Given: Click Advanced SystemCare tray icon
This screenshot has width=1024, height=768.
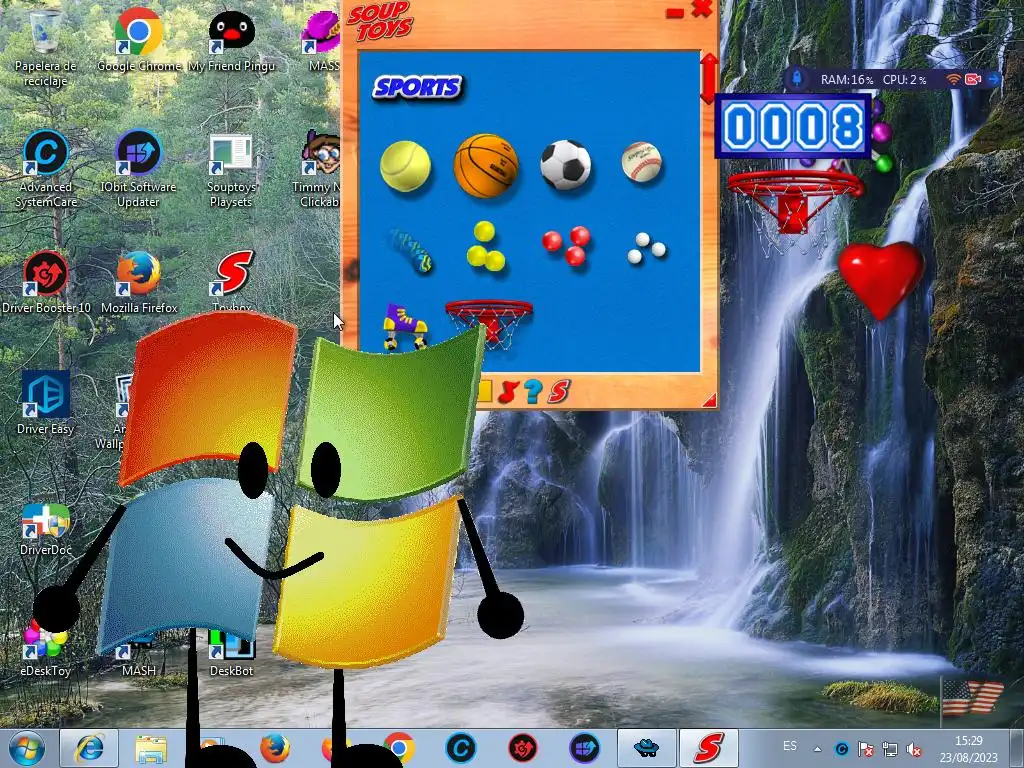Looking at the screenshot, I should pyautogui.click(x=842, y=749).
